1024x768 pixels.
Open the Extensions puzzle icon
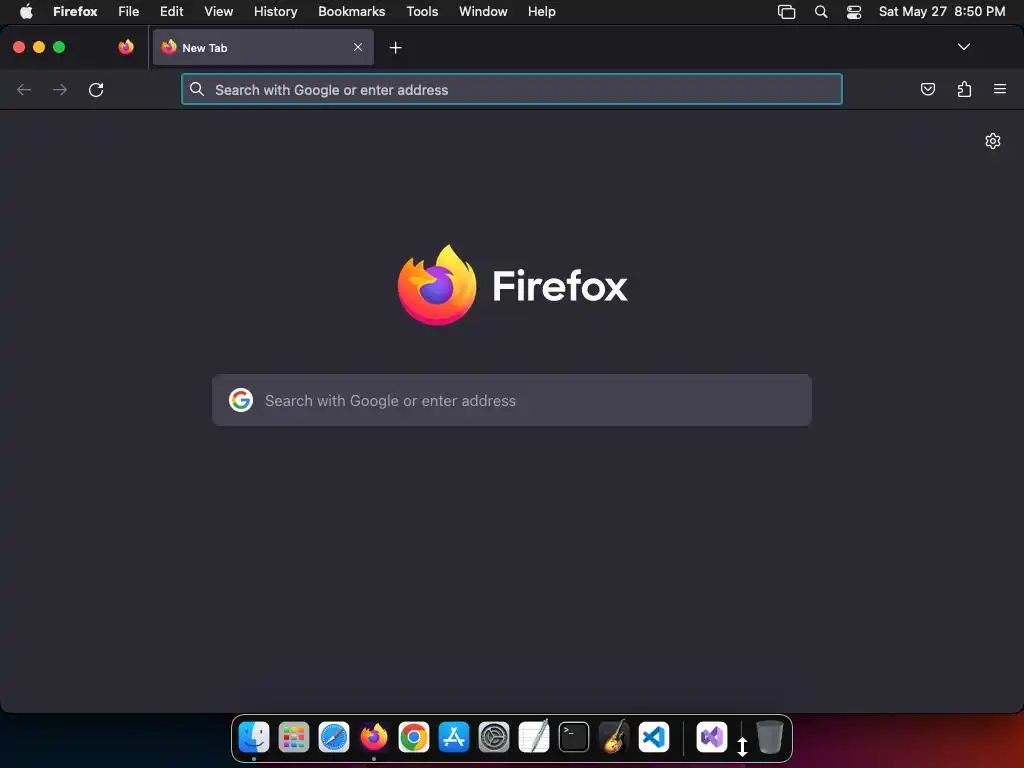pyautogui.click(x=964, y=89)
